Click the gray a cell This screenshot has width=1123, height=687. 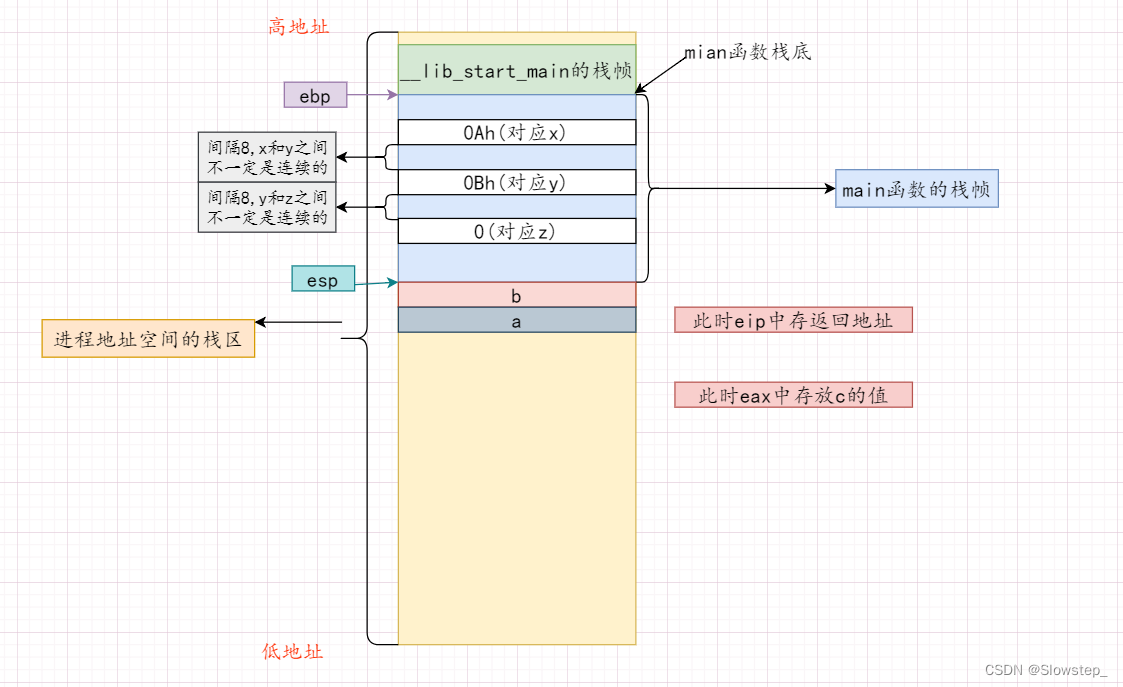pyautogui.click(x=516, y=320)
